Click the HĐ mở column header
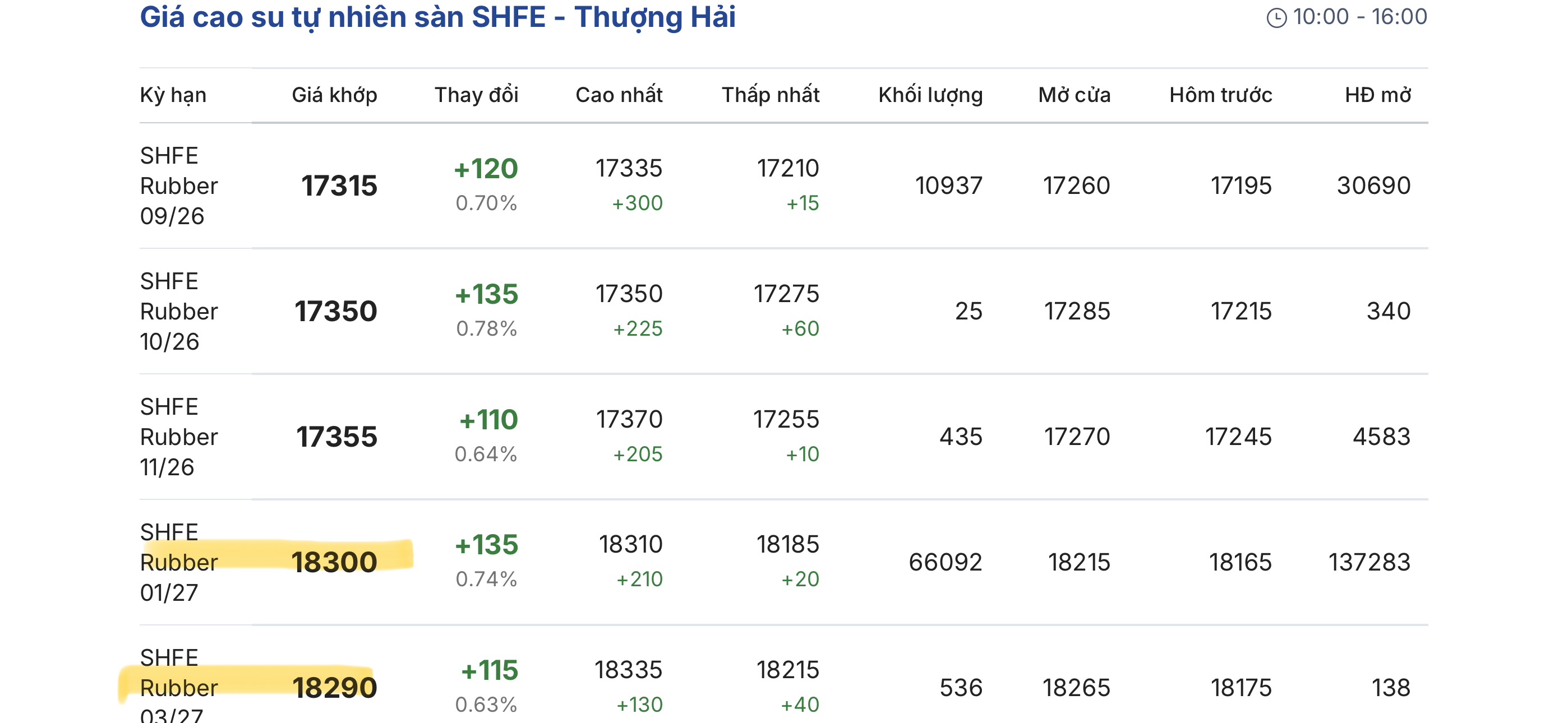 (1377, 95)
